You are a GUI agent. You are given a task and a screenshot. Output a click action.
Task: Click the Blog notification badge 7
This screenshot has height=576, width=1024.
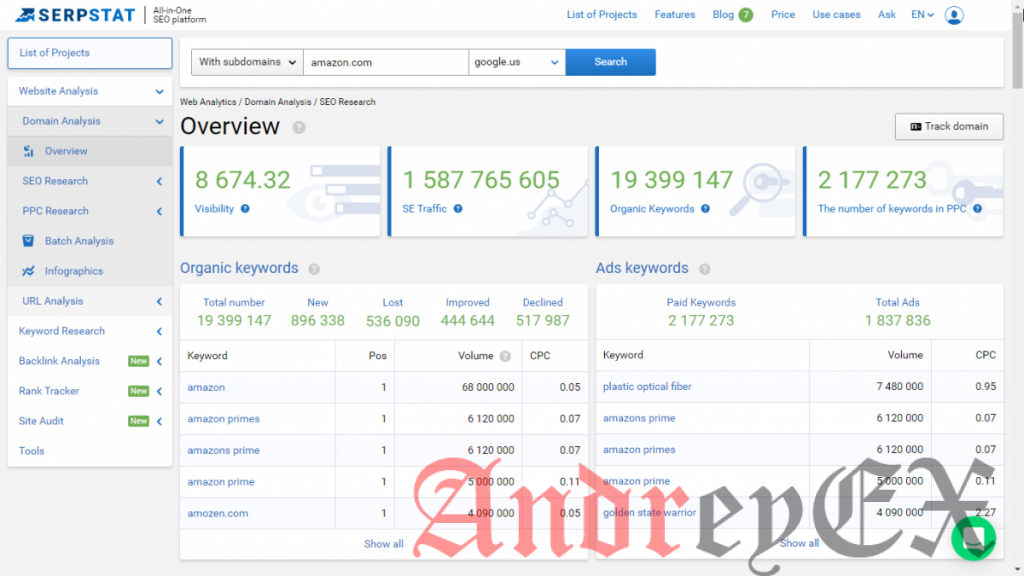point(745,14)
